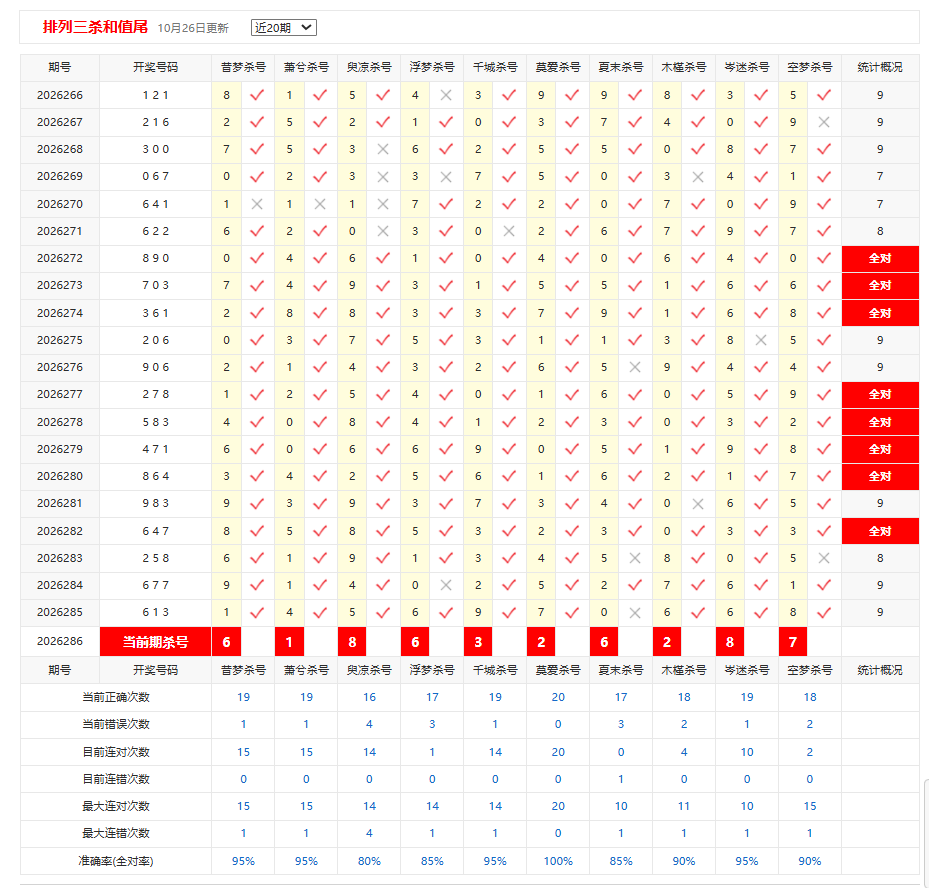Click the red check for 昔梦杀号 in row 2026266

(x=257, y=95)
